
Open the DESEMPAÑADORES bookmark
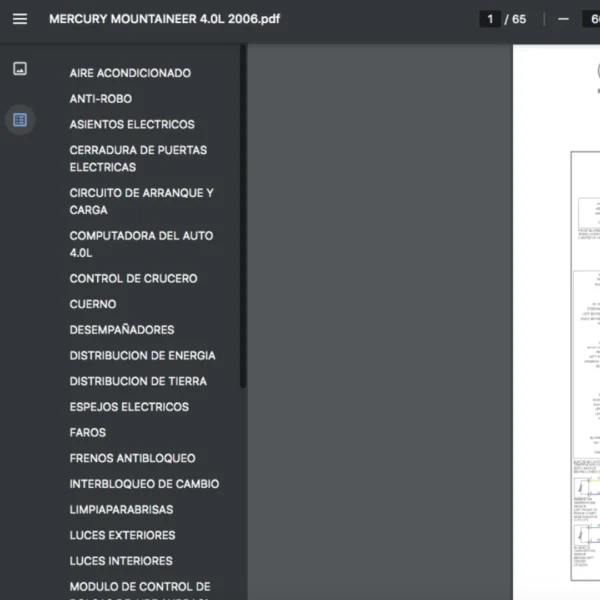[122, 330]
